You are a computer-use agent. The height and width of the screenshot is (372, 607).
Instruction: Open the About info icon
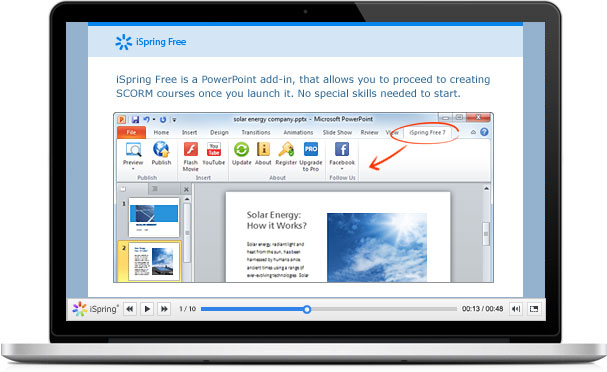(263, 149)
